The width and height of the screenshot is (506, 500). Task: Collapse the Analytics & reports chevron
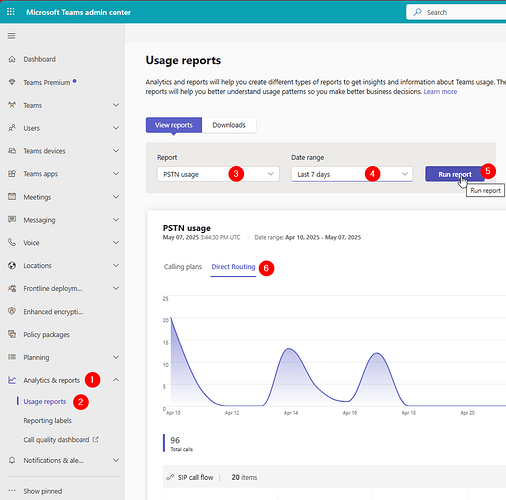pyautogui.click(x=116, y=380)
